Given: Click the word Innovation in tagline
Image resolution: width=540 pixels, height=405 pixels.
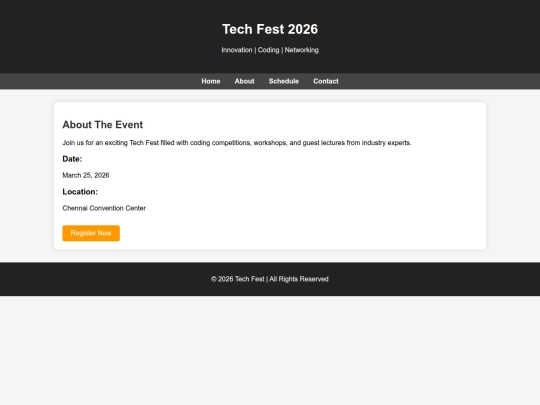Looking at the screenshot, I should point(237,50).
